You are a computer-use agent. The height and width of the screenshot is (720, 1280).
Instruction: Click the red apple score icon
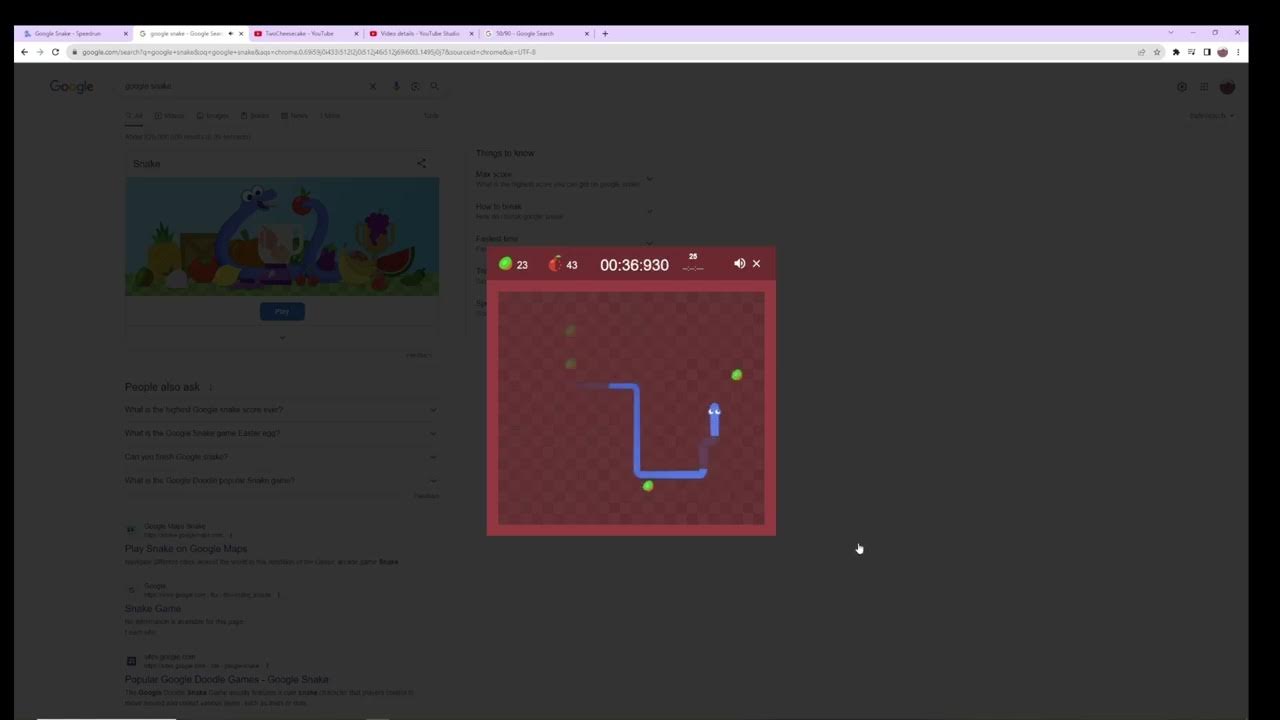tap(555, 264)
